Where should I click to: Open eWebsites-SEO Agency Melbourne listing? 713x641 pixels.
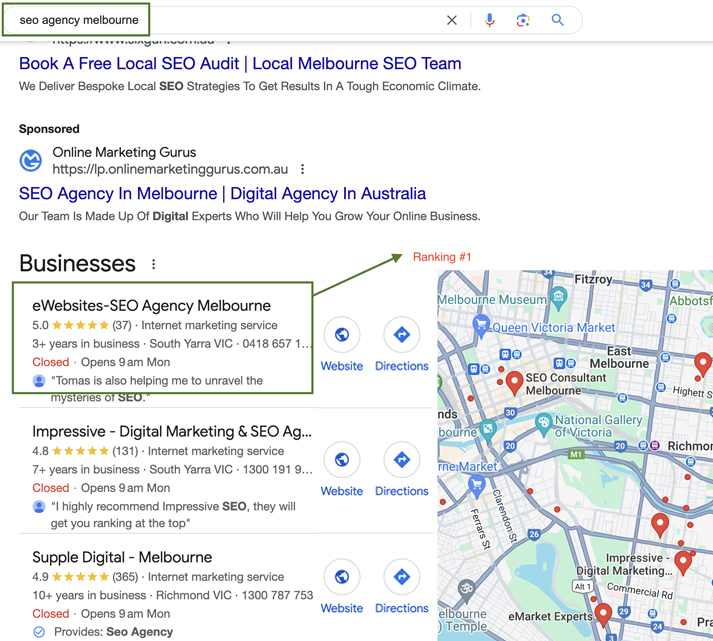pyautogui.click(x=151, y=305)
